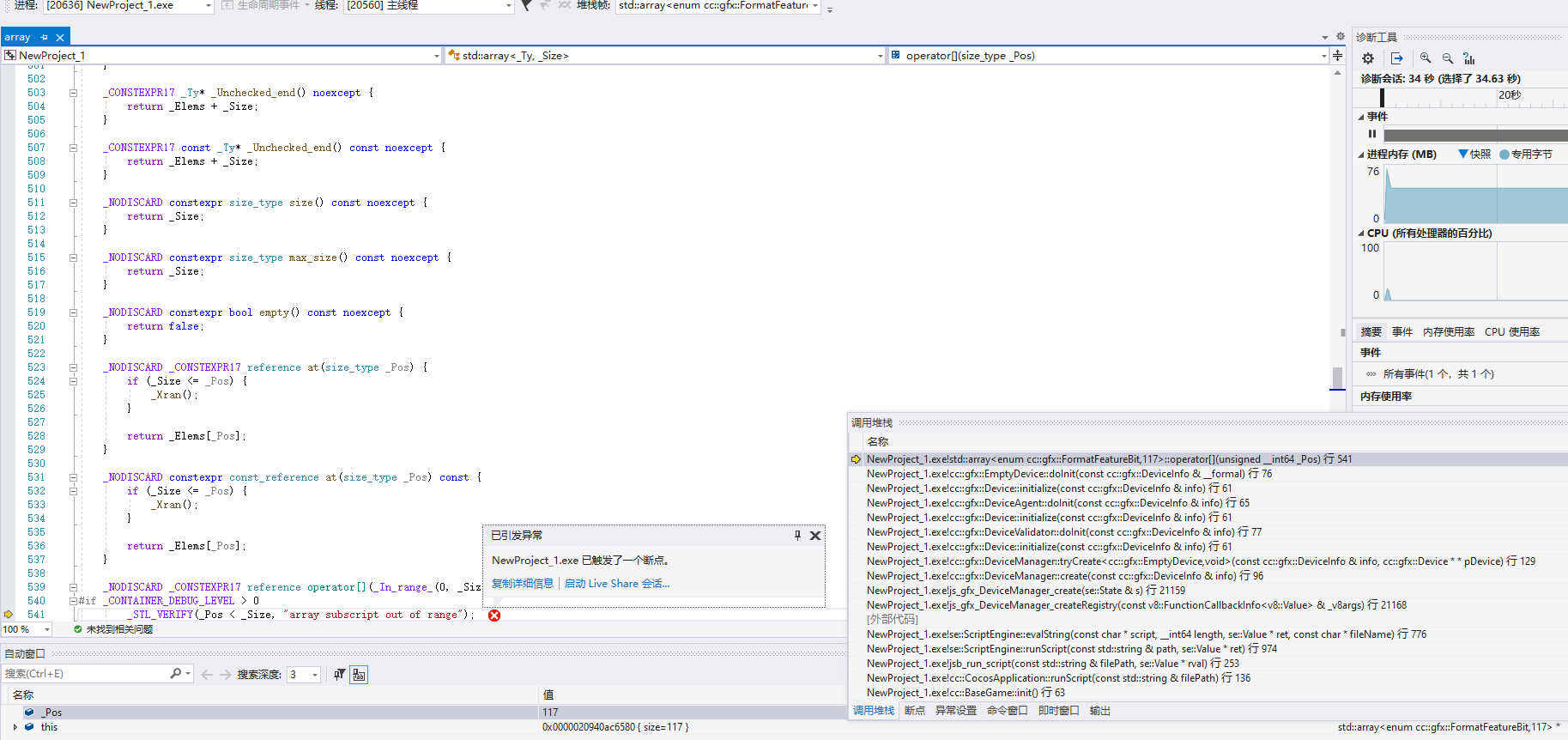
Task: Click the Autos search input field
Action: (x=86, y=674)
